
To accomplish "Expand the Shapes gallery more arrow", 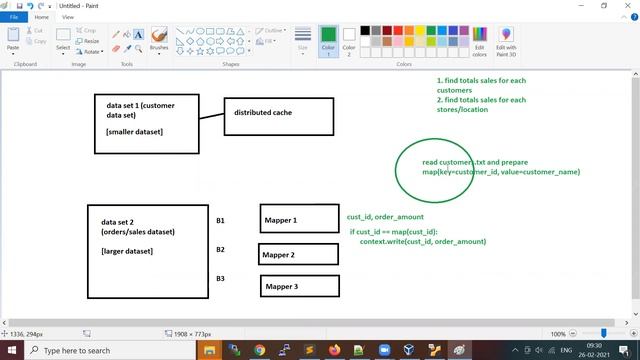I will (x=249, y=51).
